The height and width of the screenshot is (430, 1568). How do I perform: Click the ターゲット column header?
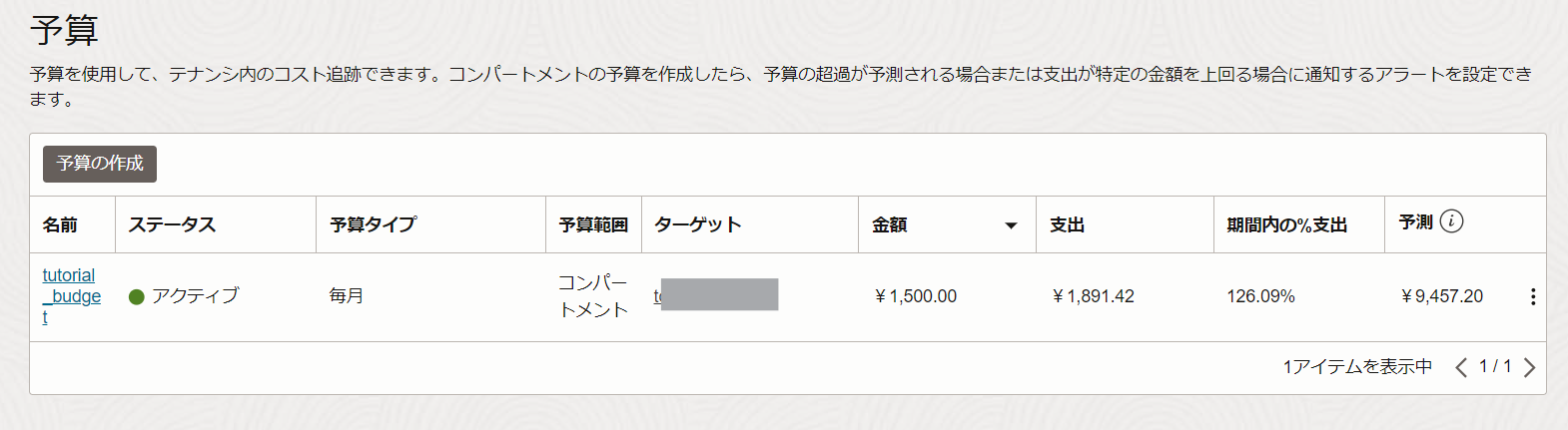tap(698, 225)
